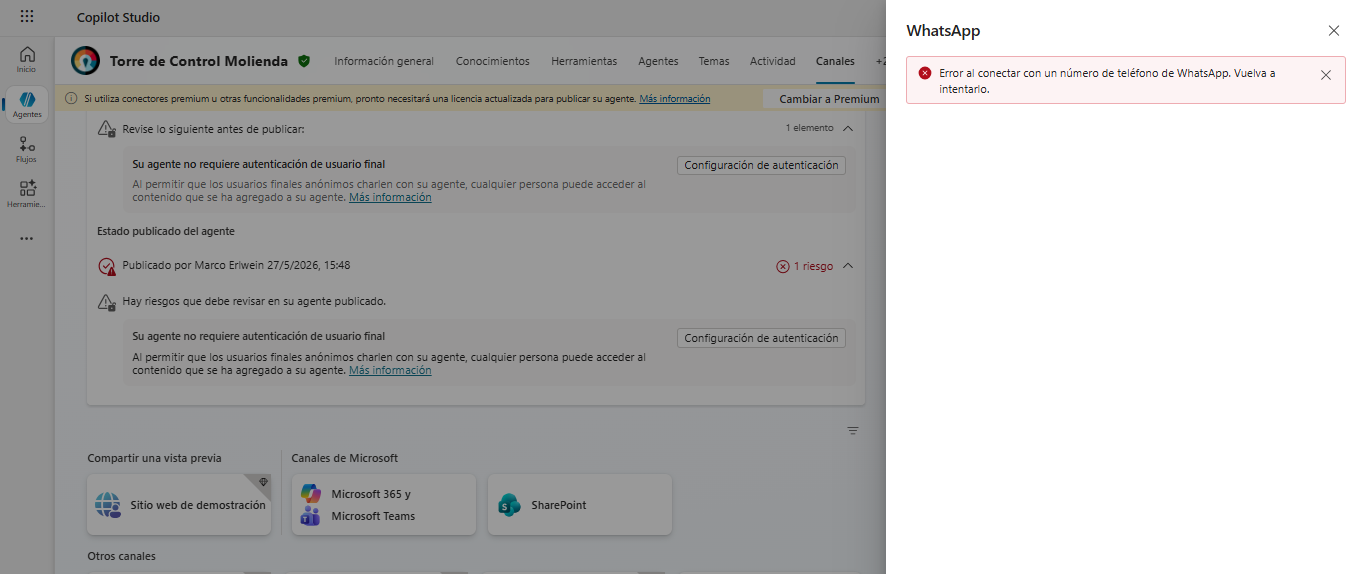This screenshot has height=574, width=1353.
Task: Open the SharePoint channel card
Action: click(x=580, y=505)
